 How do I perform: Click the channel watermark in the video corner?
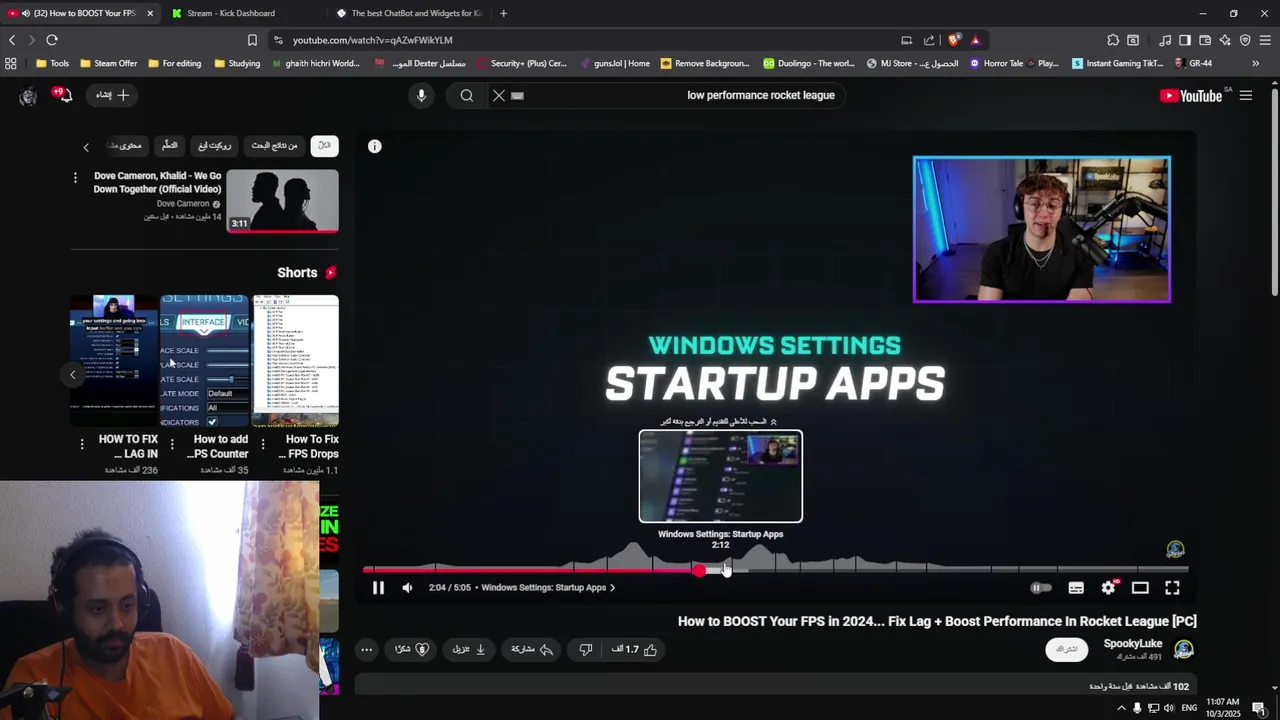point(1175,549)
